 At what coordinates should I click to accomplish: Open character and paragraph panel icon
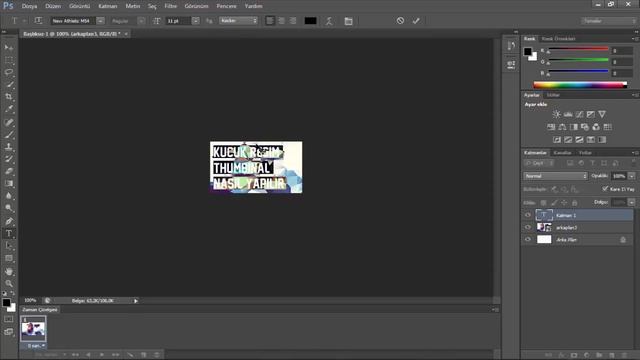pos(348,21)
